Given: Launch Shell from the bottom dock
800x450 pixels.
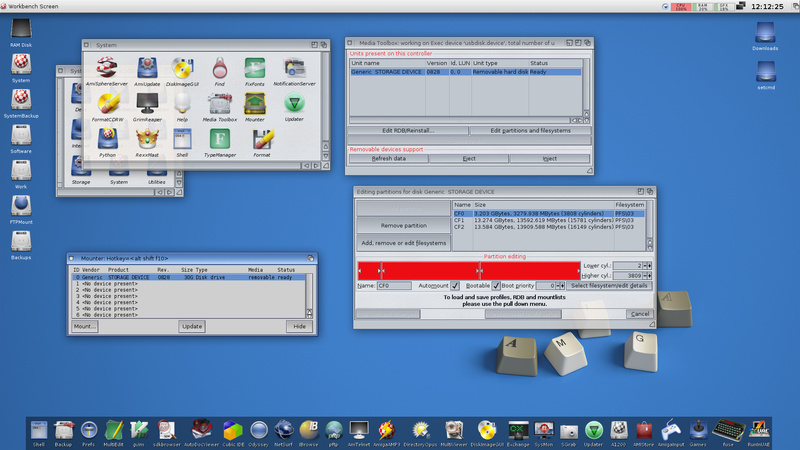Looking at the screenshot, I should pos(38,429).
